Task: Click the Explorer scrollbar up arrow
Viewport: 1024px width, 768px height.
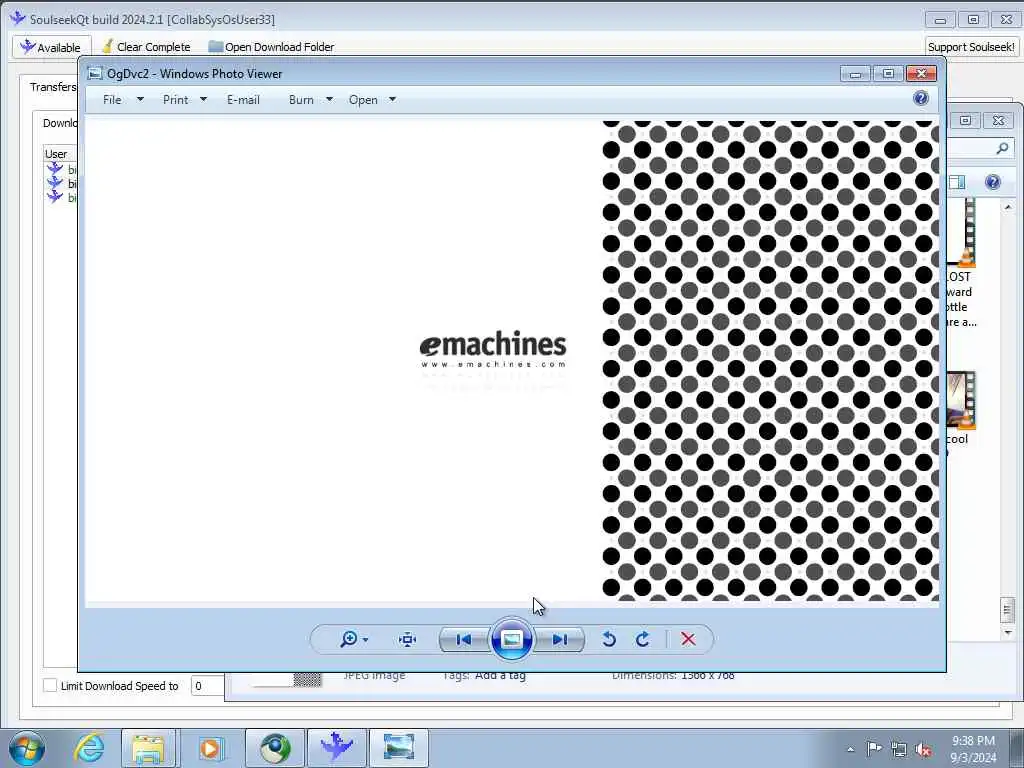Action: point(1008,207)
